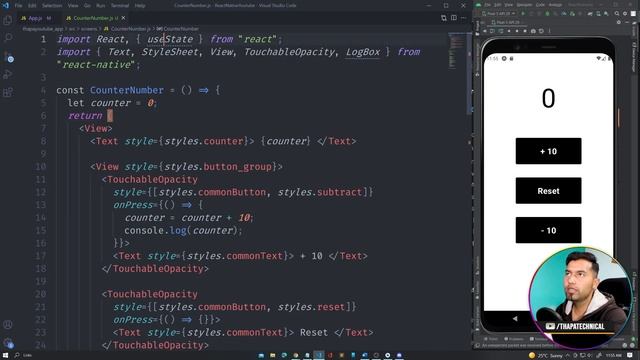This screenshot has height=360, width=640.
Task: Click LogBox import in line 2
Action: coord(362,52)
